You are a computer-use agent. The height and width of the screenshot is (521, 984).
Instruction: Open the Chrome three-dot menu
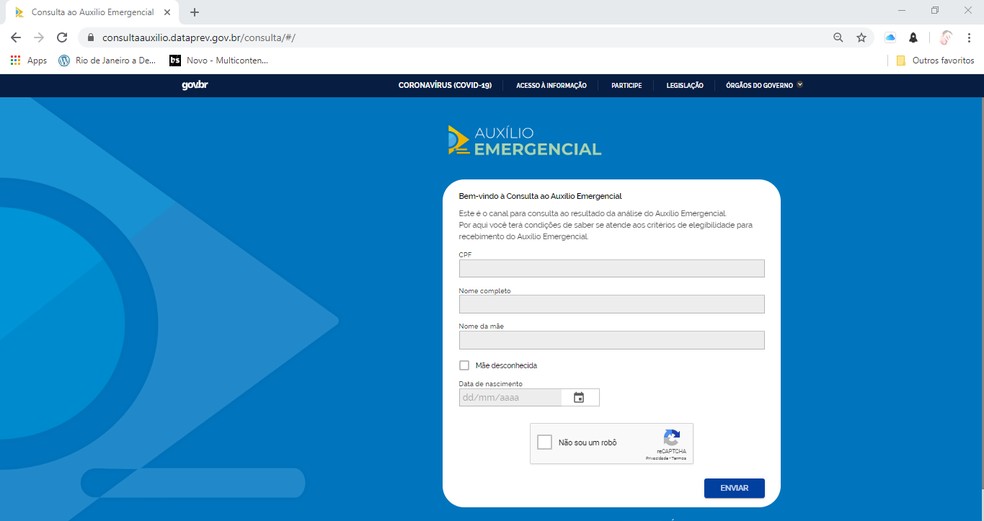[x=969, y=38]
